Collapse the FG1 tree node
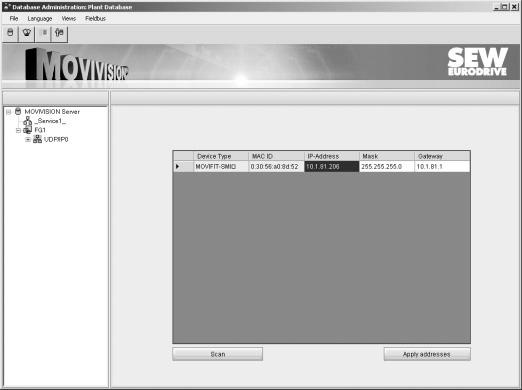This screenshot has height=390, width=522. 19,130
